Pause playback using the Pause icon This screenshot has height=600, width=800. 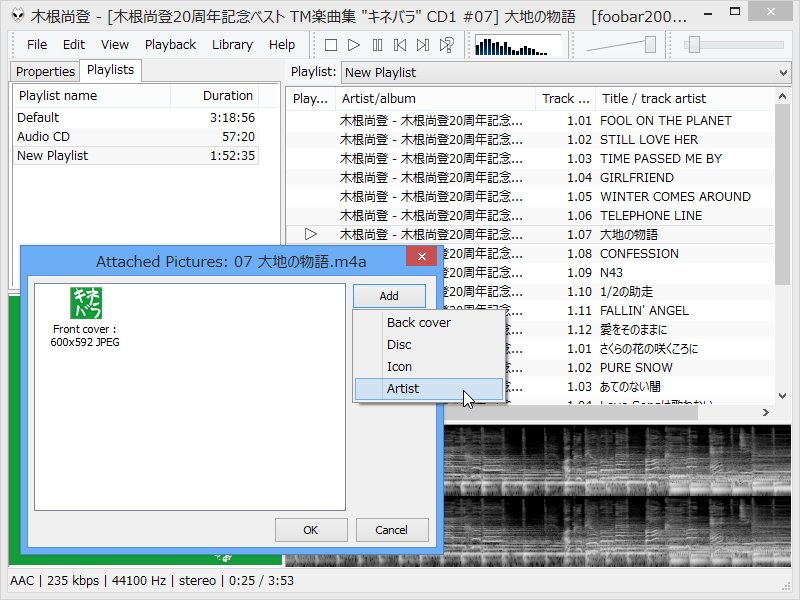coord(376,44)
